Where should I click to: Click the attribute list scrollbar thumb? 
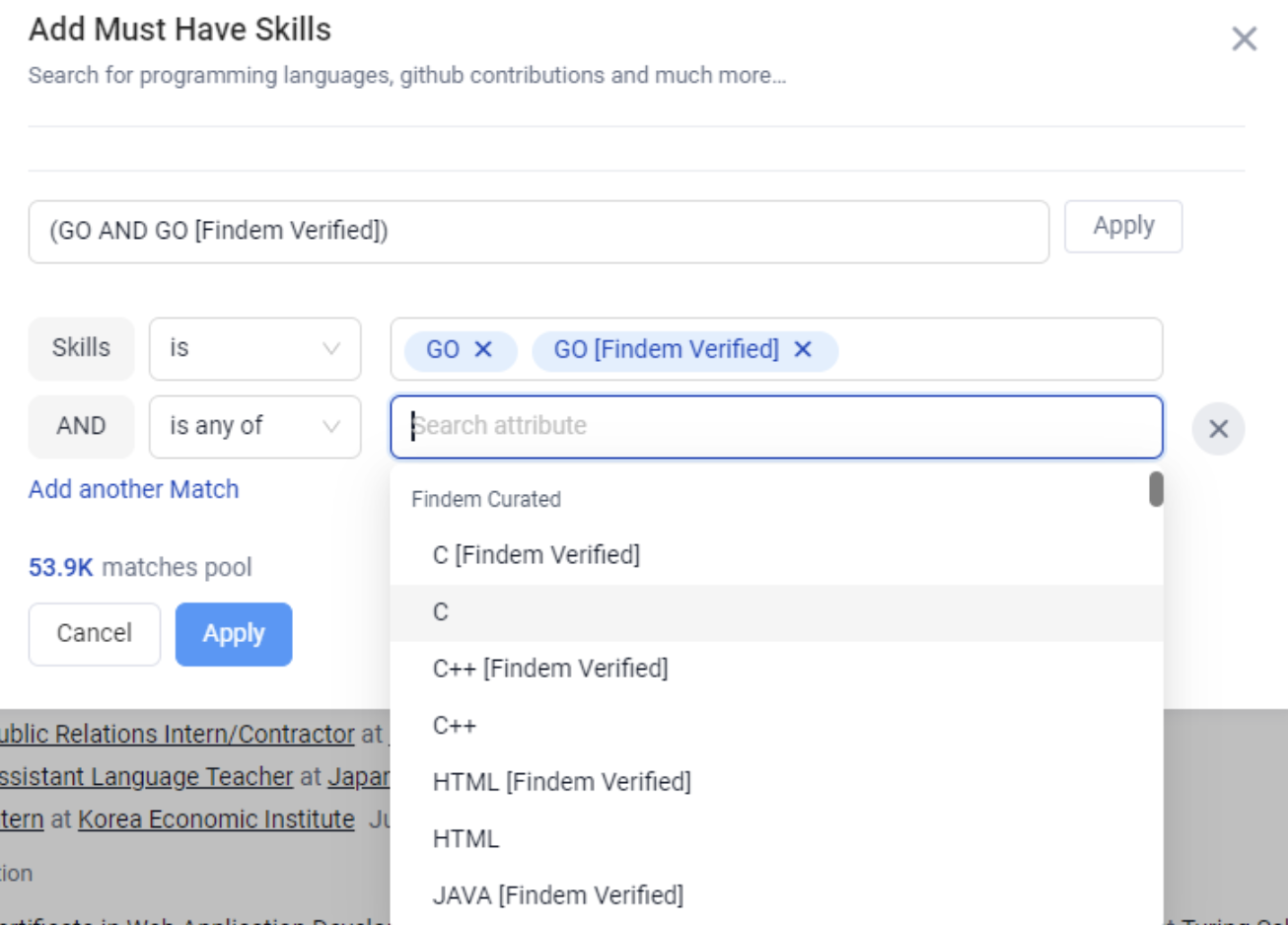[1156, 489]
